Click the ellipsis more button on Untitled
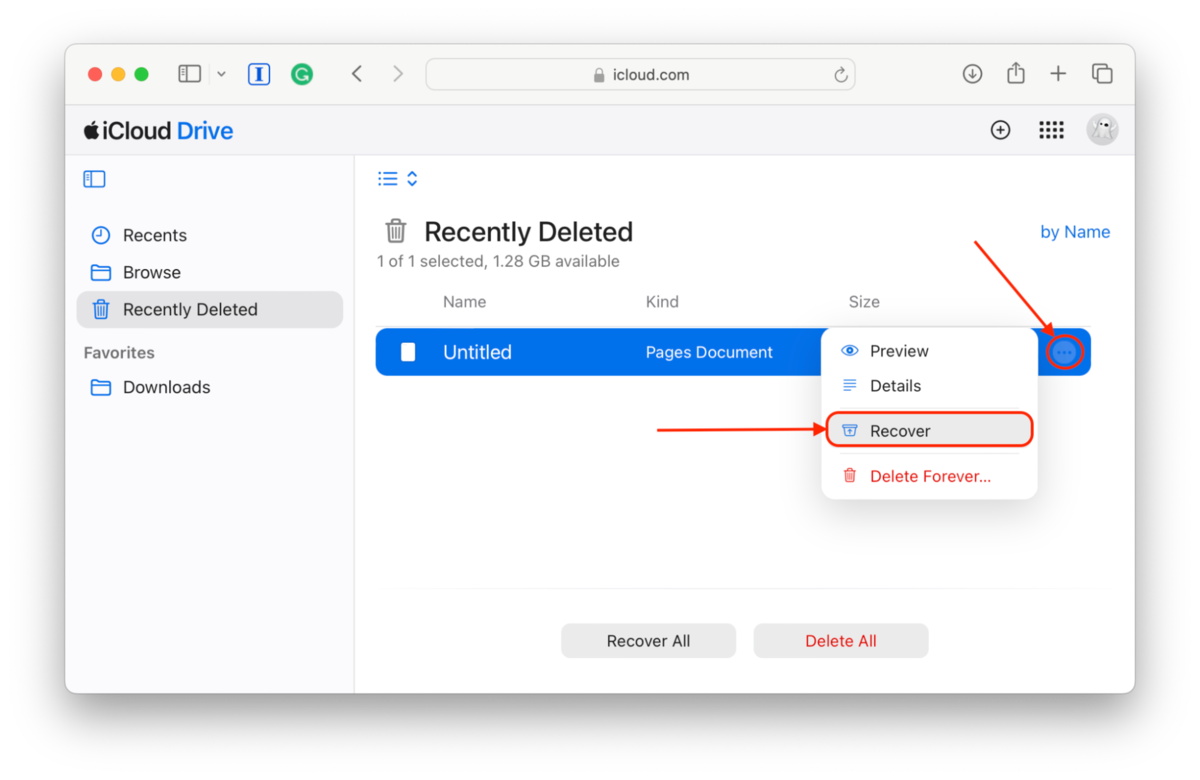Viewport: 1200px width, 780px height. tap(1065, 352)
